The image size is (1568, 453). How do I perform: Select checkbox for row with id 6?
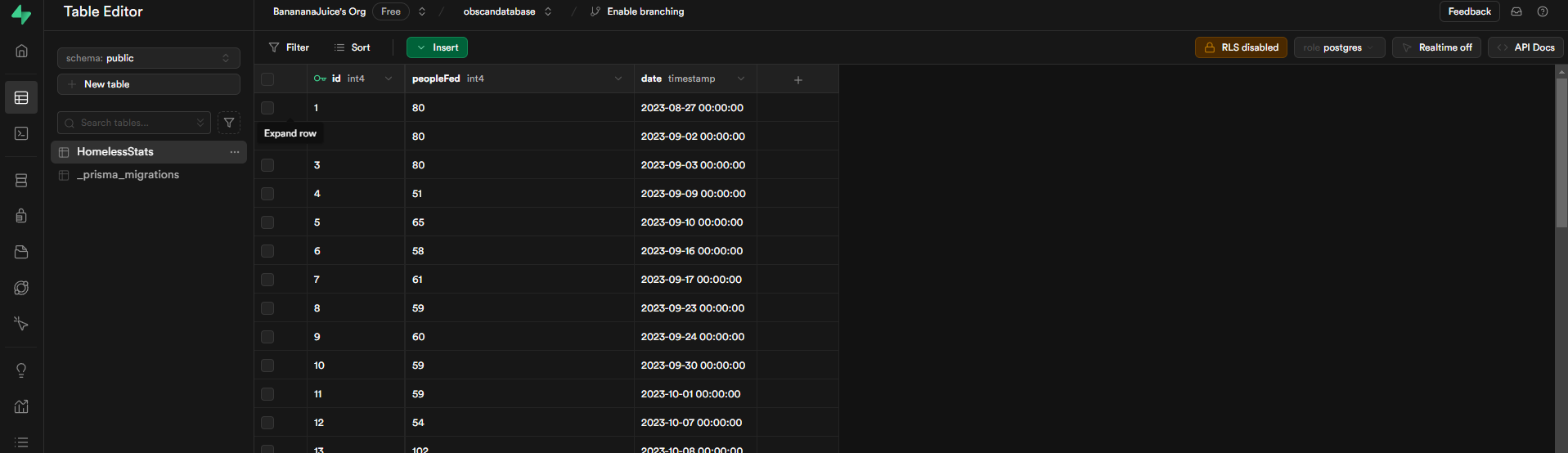(267, 251)
